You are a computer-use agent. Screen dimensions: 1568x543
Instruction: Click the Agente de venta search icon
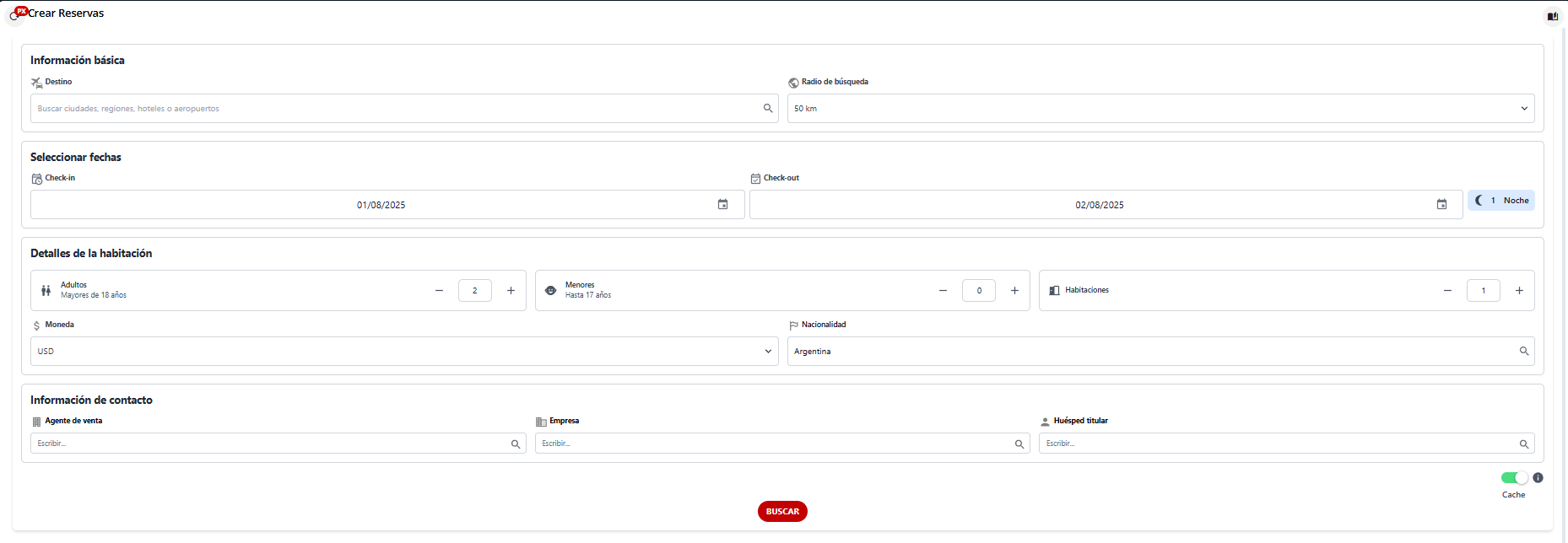point(516,444)
